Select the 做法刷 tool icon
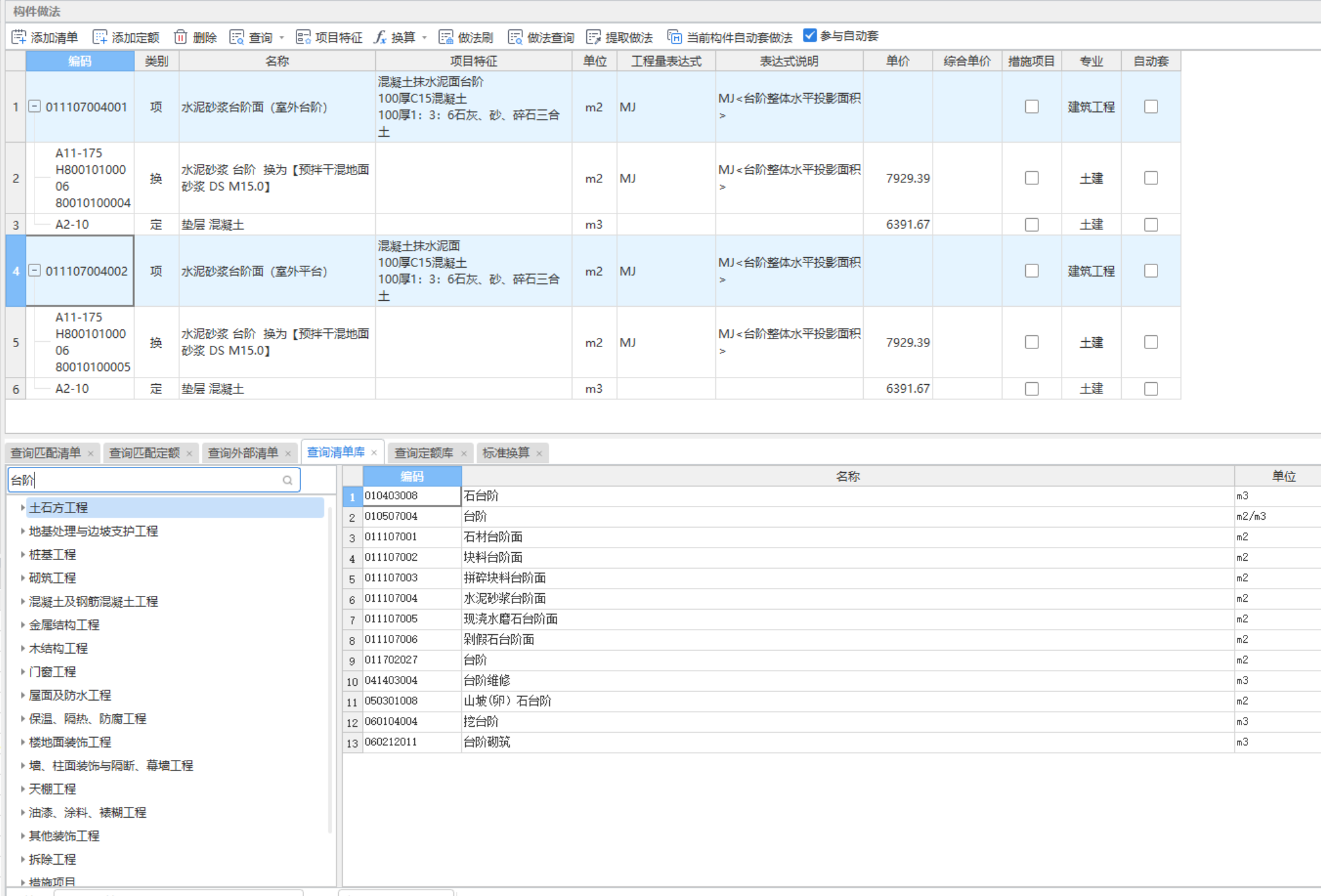This screenshot has height=896, width=1321. coord(446,37)
